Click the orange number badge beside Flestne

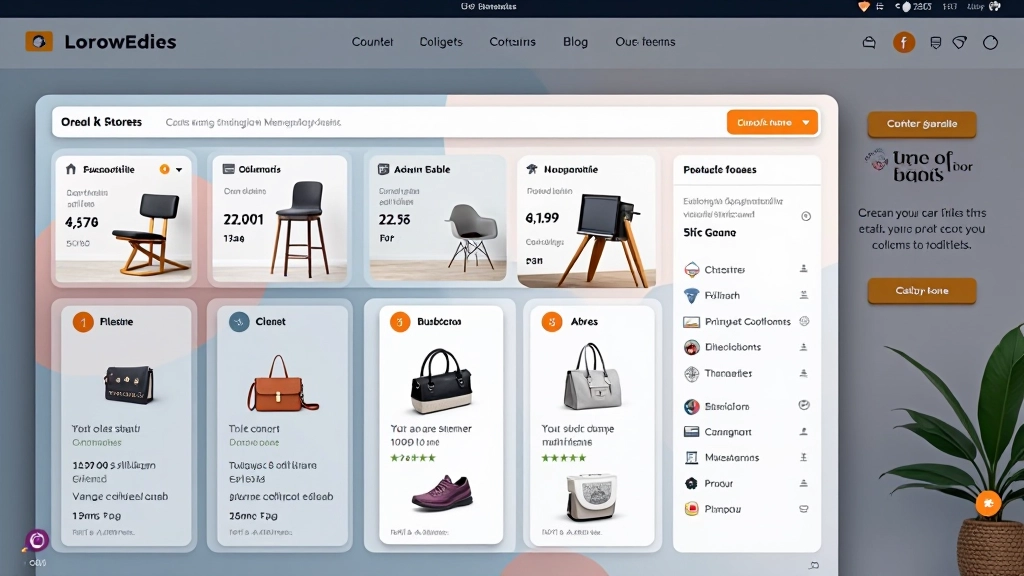click(83, 322)
